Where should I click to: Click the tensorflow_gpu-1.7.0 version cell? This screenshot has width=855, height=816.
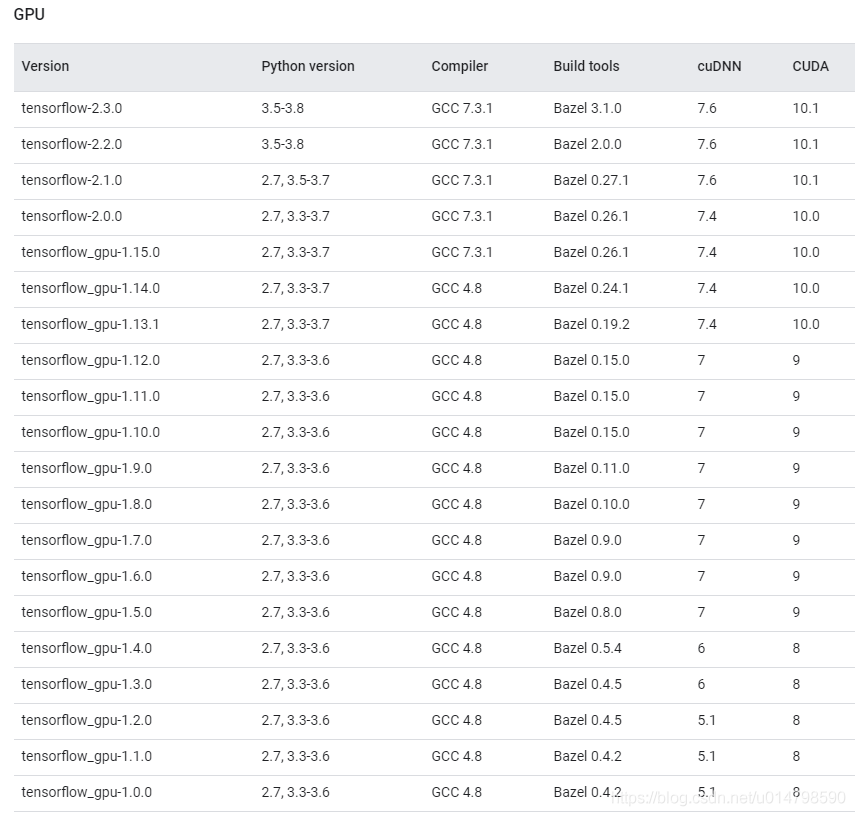tap(87, 540)
